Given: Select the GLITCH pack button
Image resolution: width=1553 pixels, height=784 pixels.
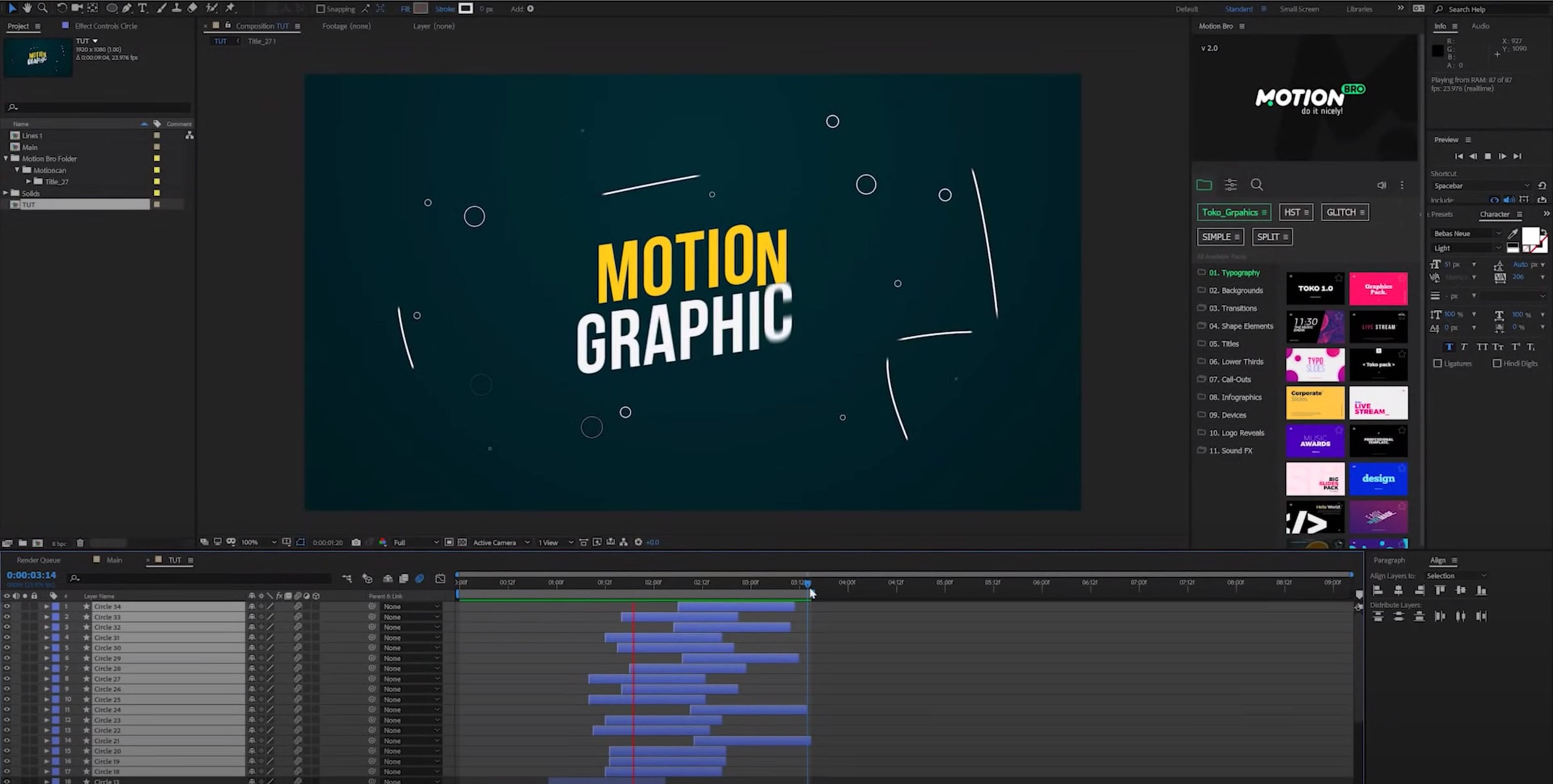Looking at the screenshot, I should [x=1344, y=212].
